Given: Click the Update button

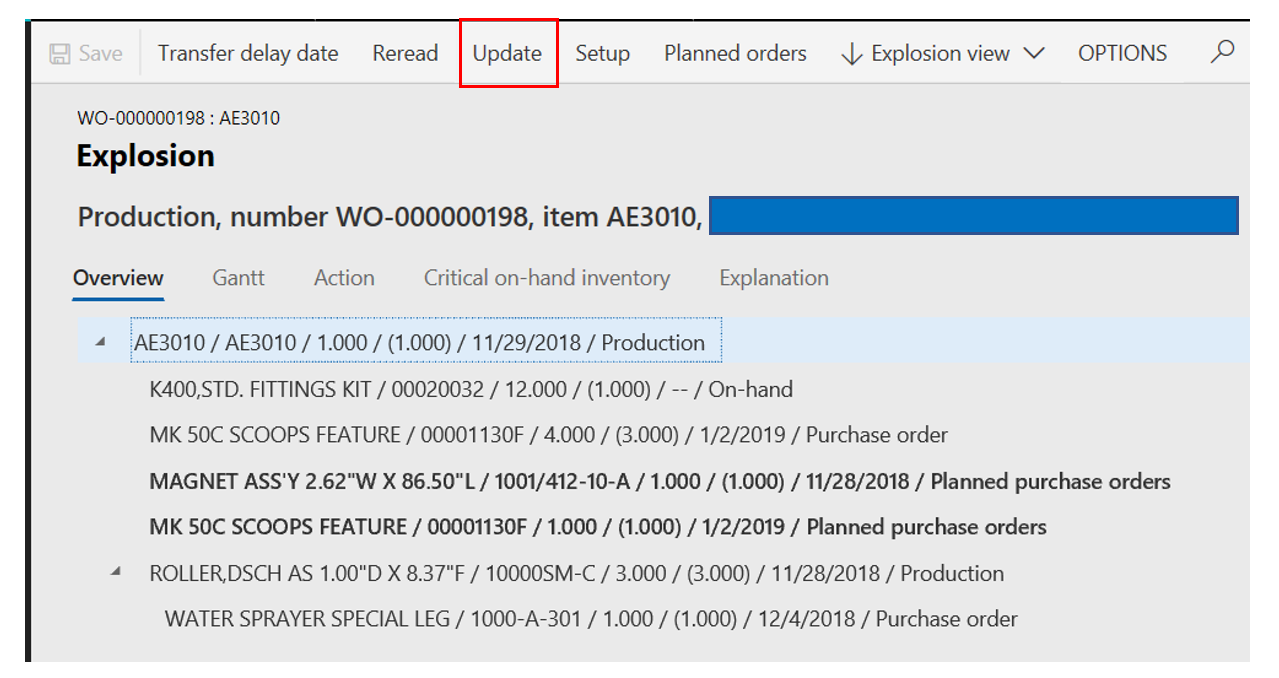Looking at the screenshot, I should tap(507, 53).
